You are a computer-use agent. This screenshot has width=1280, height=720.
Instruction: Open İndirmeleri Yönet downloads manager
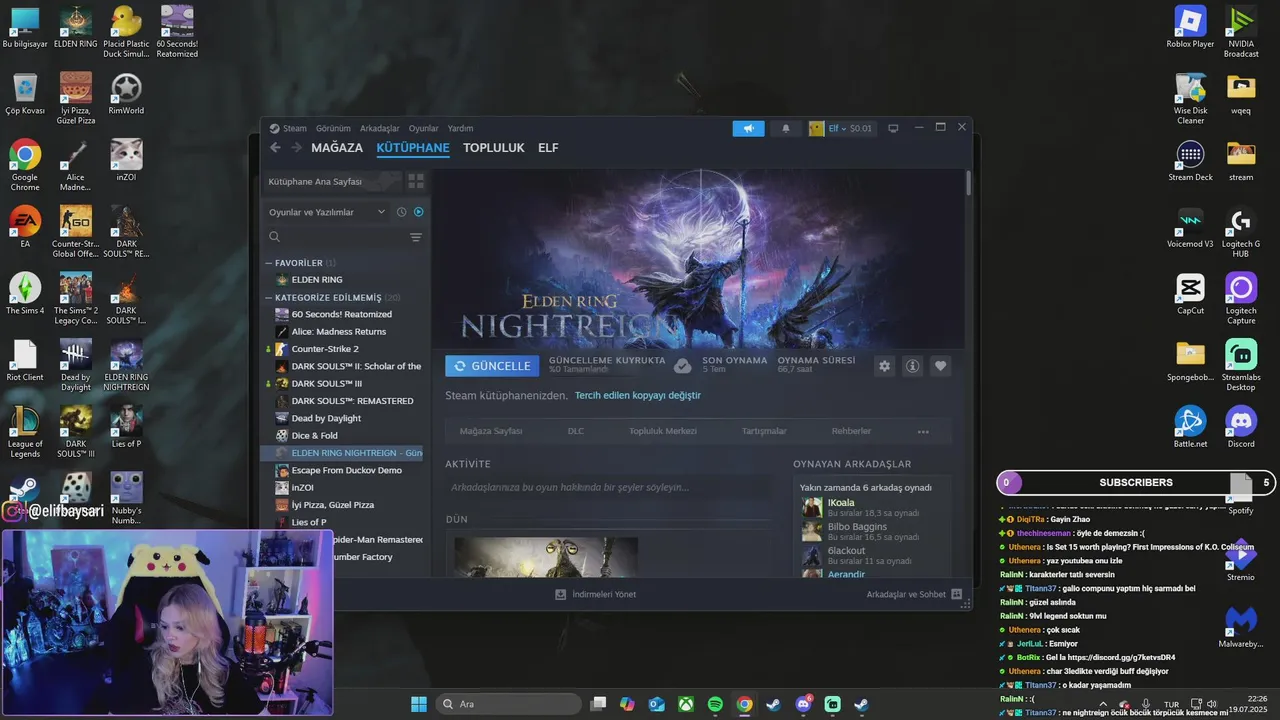pyautogui.click(x=596, y=594)
